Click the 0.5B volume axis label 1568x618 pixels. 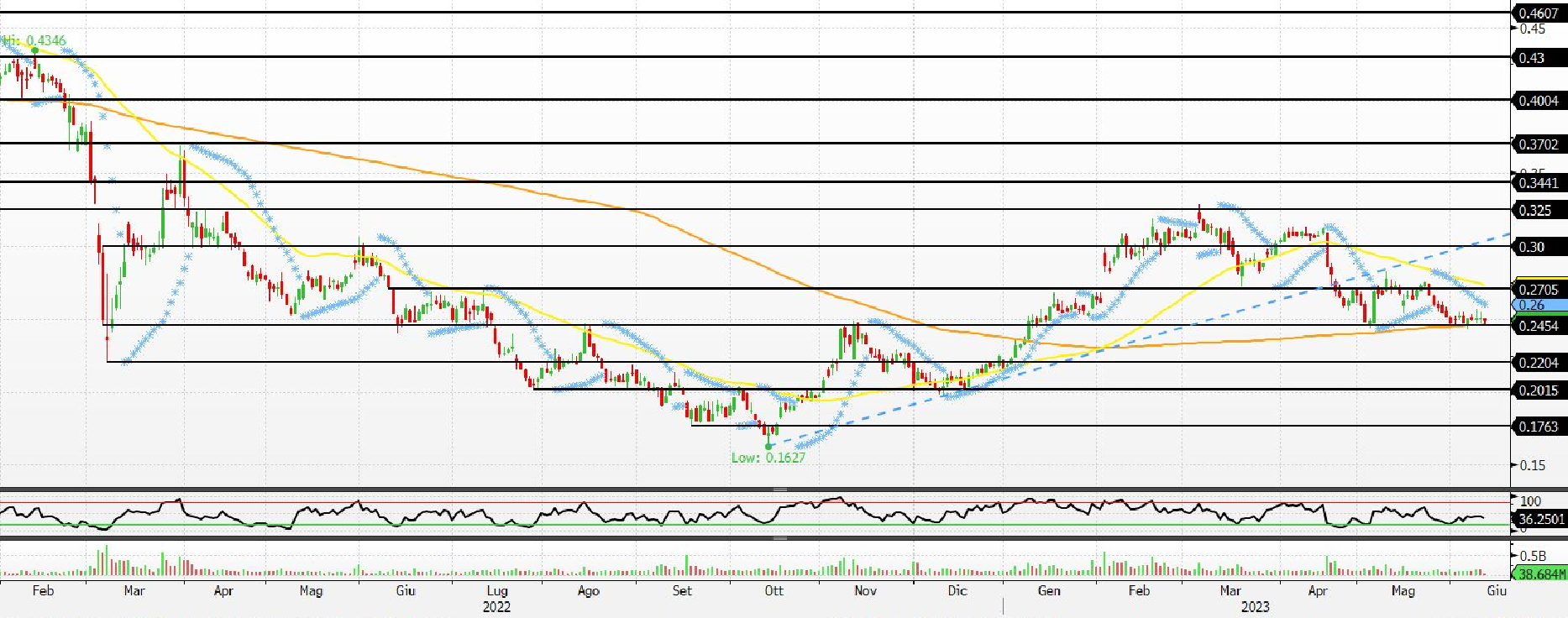(x=1533, y=556)
